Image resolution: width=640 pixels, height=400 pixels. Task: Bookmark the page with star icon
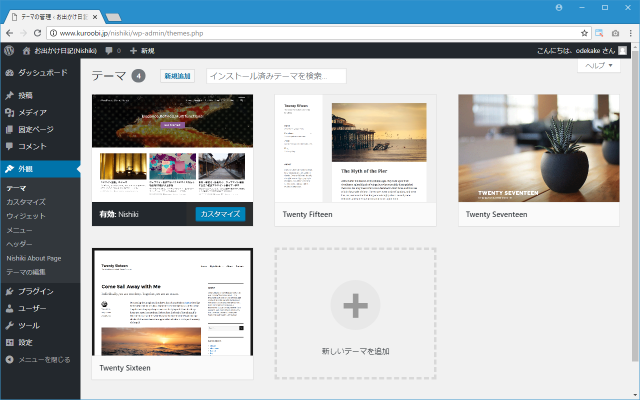[584, 33]
